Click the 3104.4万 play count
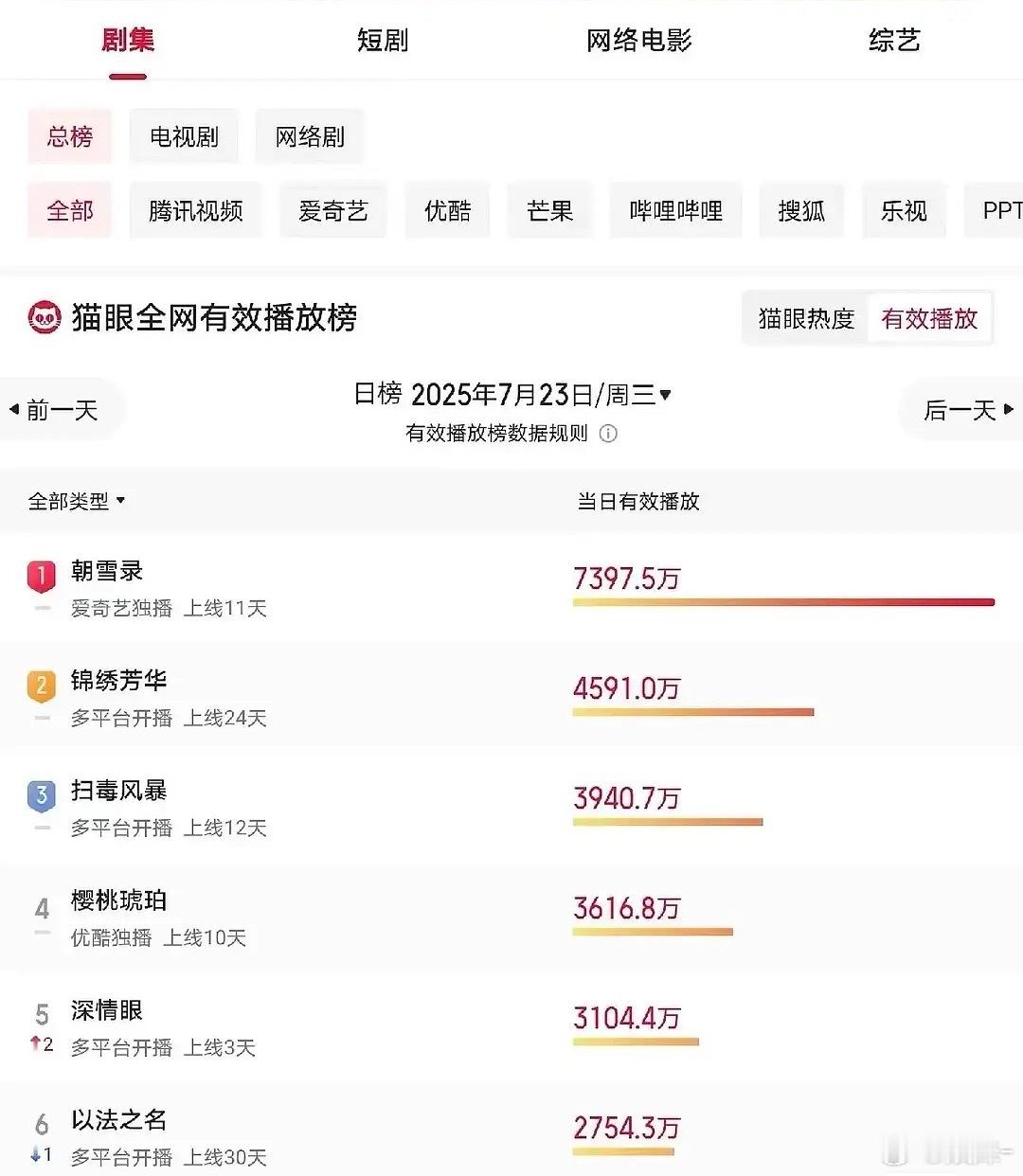 pyautogui.click(x=626, y=1017)
